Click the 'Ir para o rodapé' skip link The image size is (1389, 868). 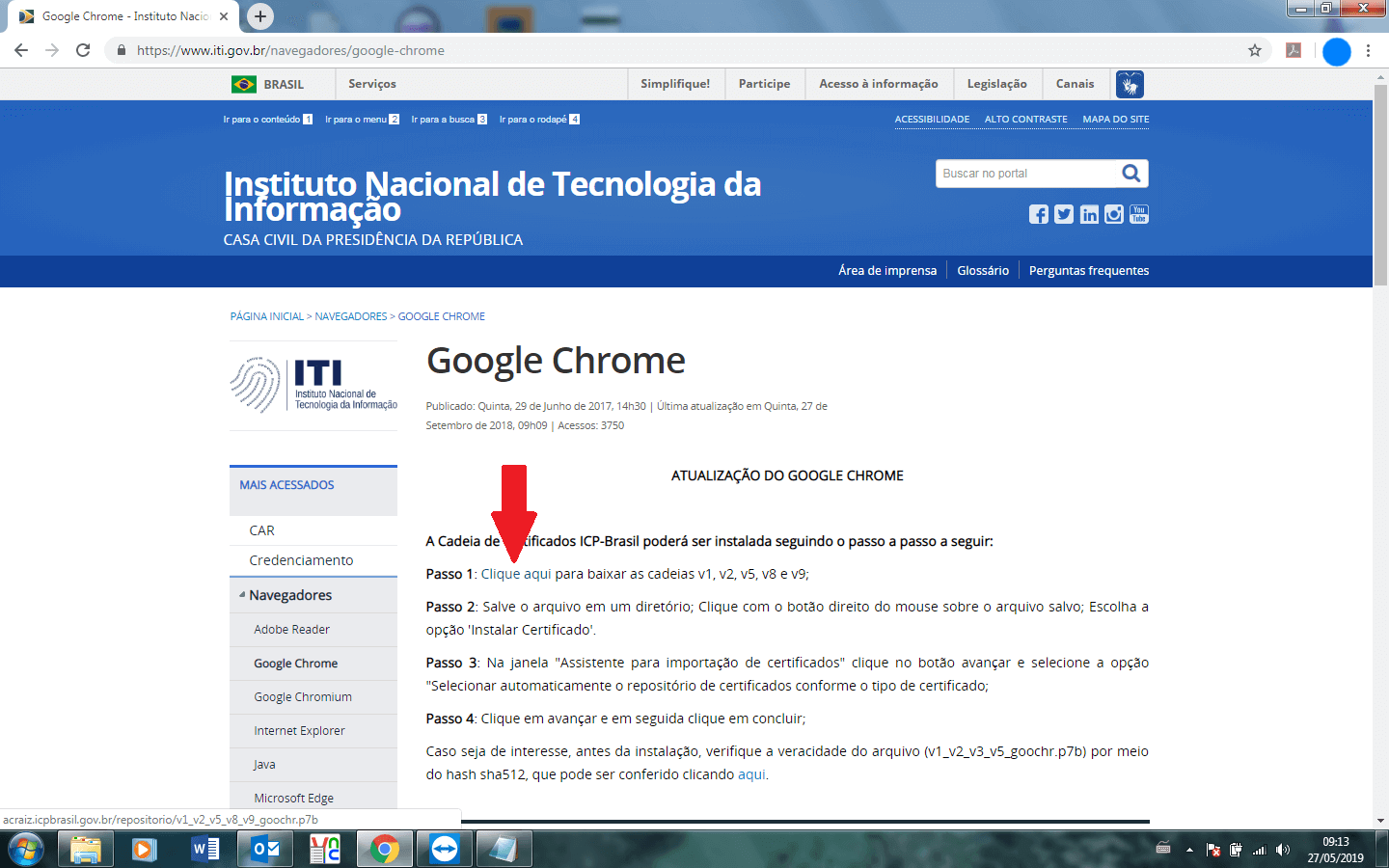click(x=539, y=120)
